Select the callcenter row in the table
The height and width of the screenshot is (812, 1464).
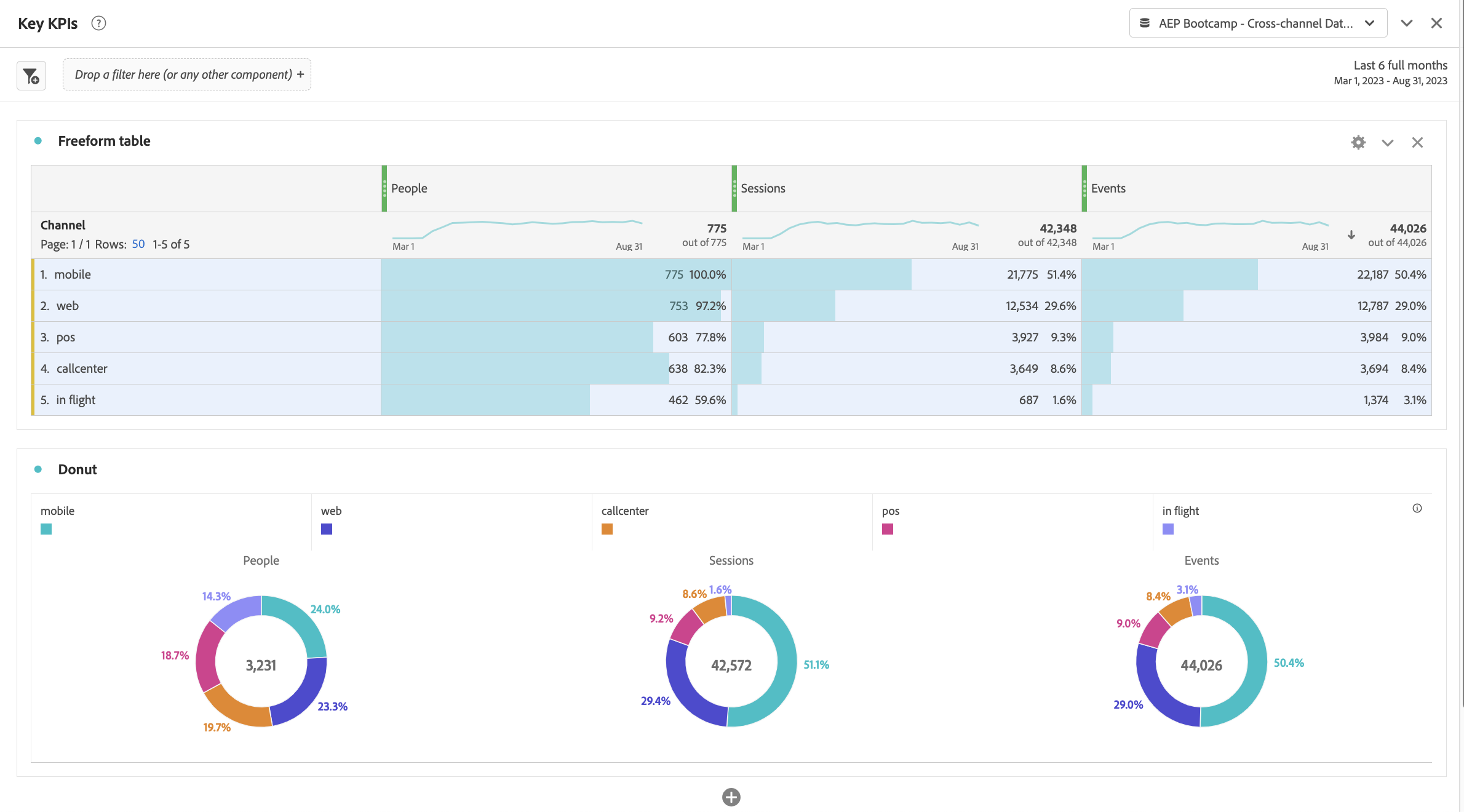tap(731, 368)
